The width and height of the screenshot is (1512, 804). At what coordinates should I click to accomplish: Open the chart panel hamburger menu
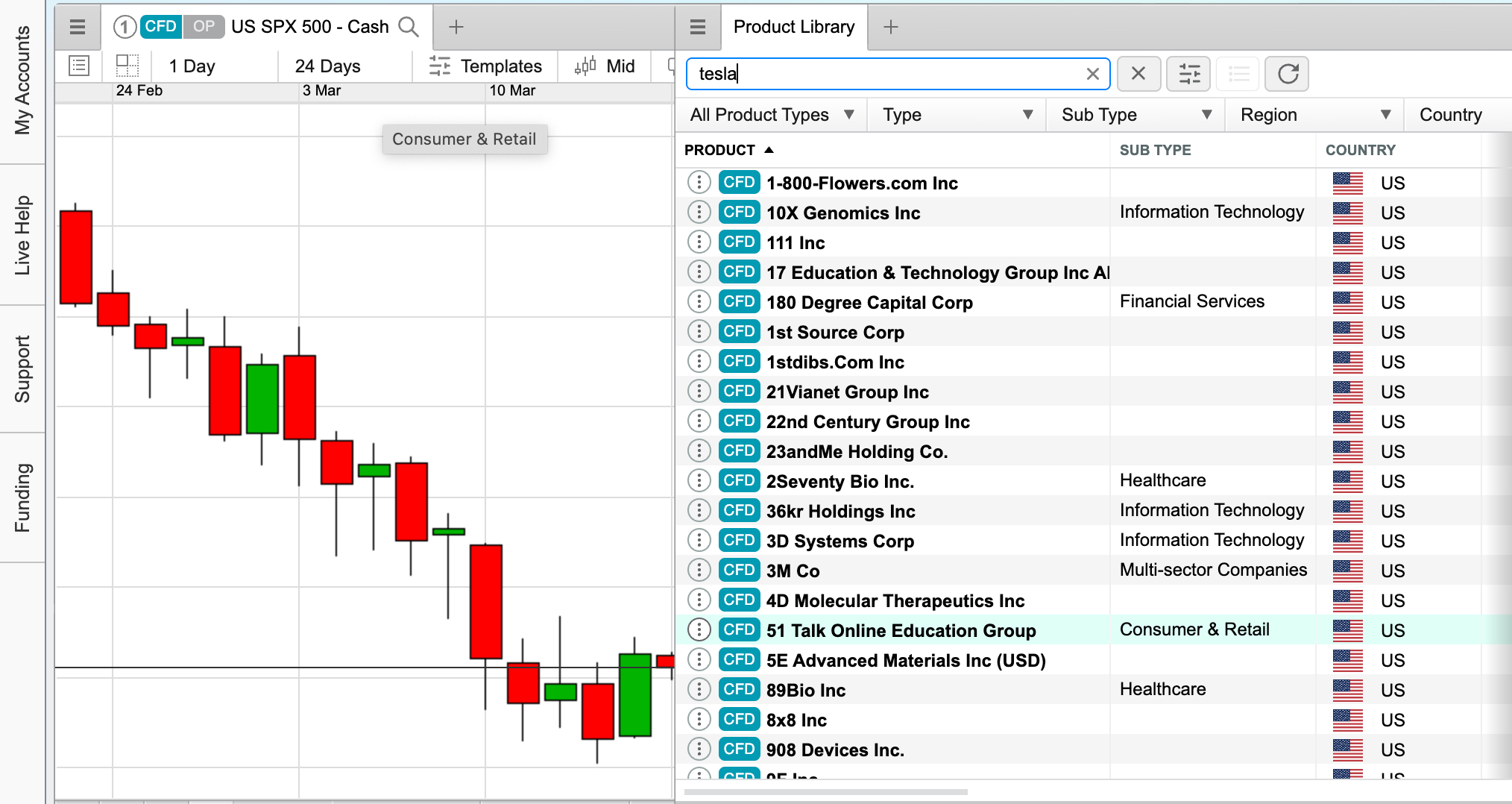click(x=78, y=27)
